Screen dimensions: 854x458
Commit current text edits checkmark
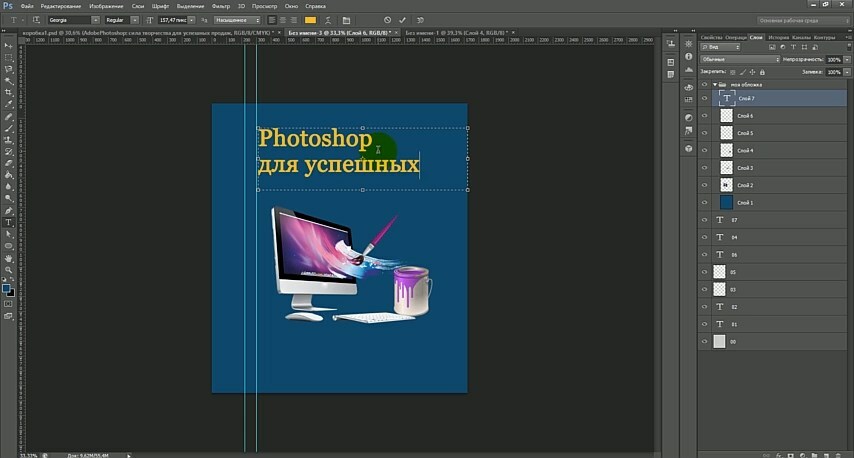coord(402,20)
